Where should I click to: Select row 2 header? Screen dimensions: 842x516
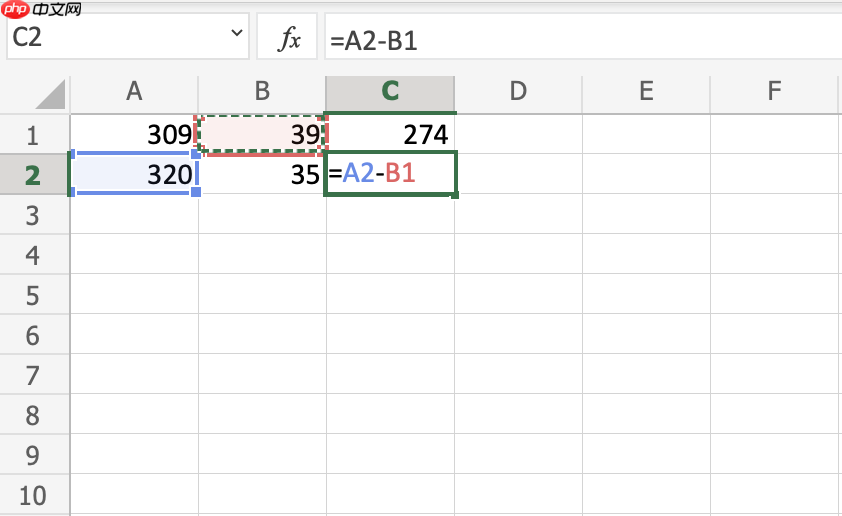pyautogui.click(x=33, y=175)
